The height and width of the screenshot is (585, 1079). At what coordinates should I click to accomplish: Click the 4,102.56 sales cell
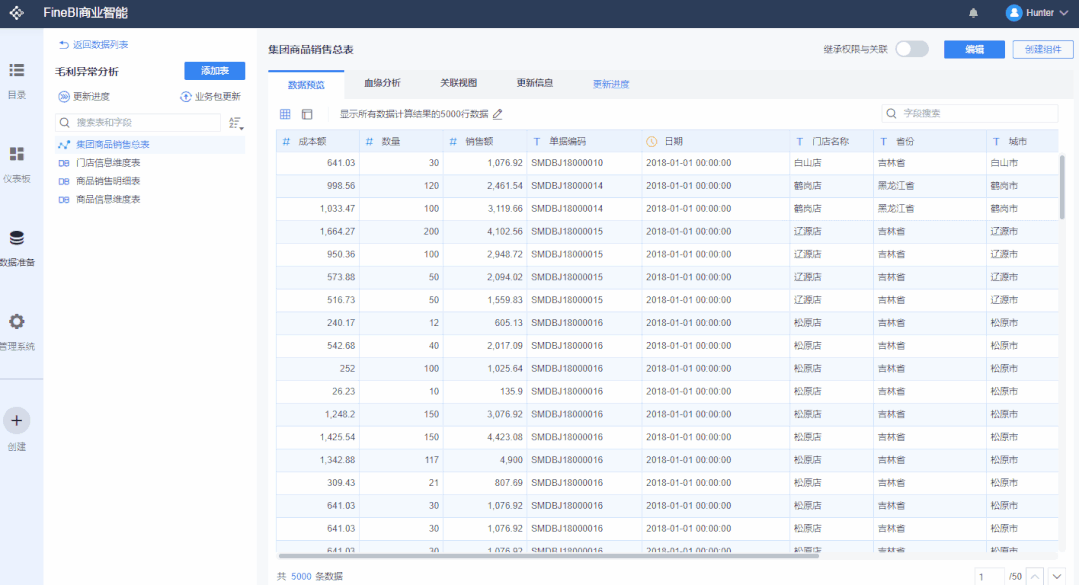(485, 231)
